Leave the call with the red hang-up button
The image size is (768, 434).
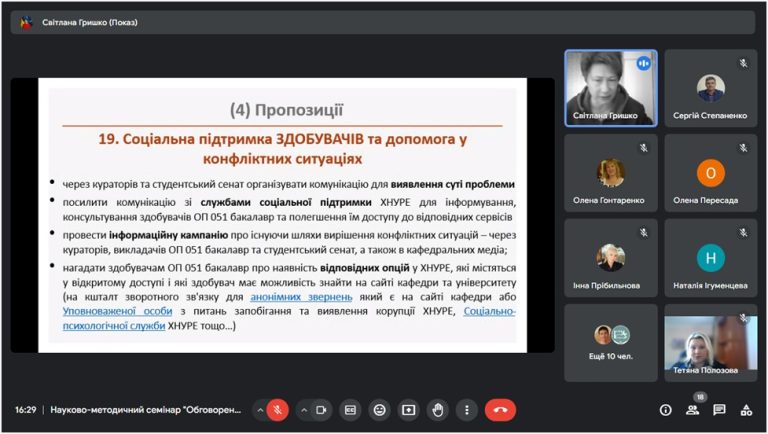tap(500, 410)
